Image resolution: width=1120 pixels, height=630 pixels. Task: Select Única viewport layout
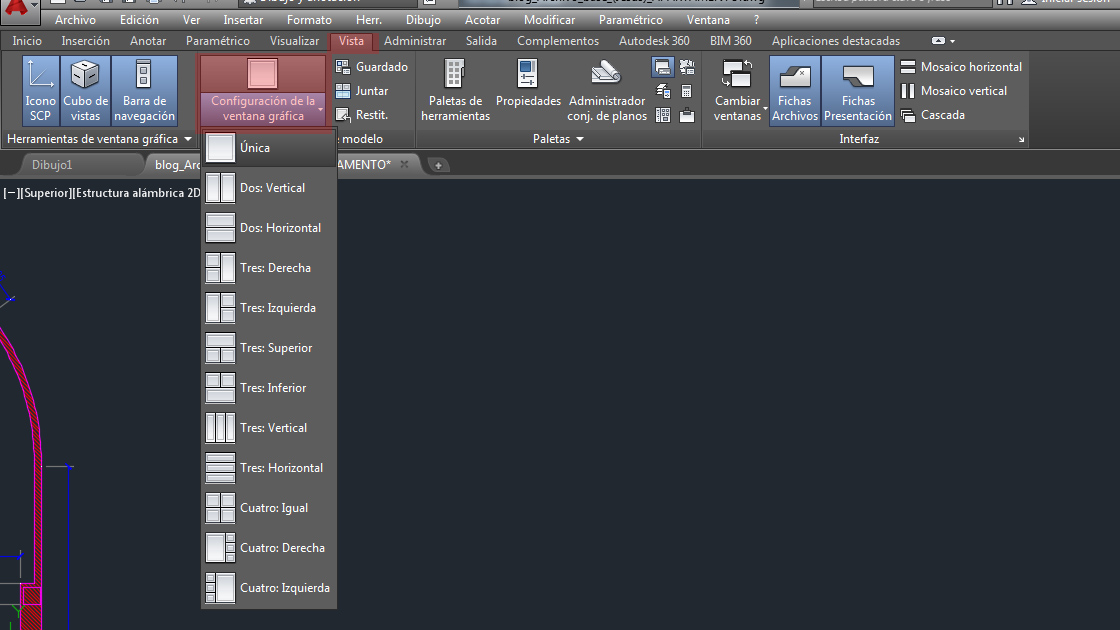pos(269,148)
